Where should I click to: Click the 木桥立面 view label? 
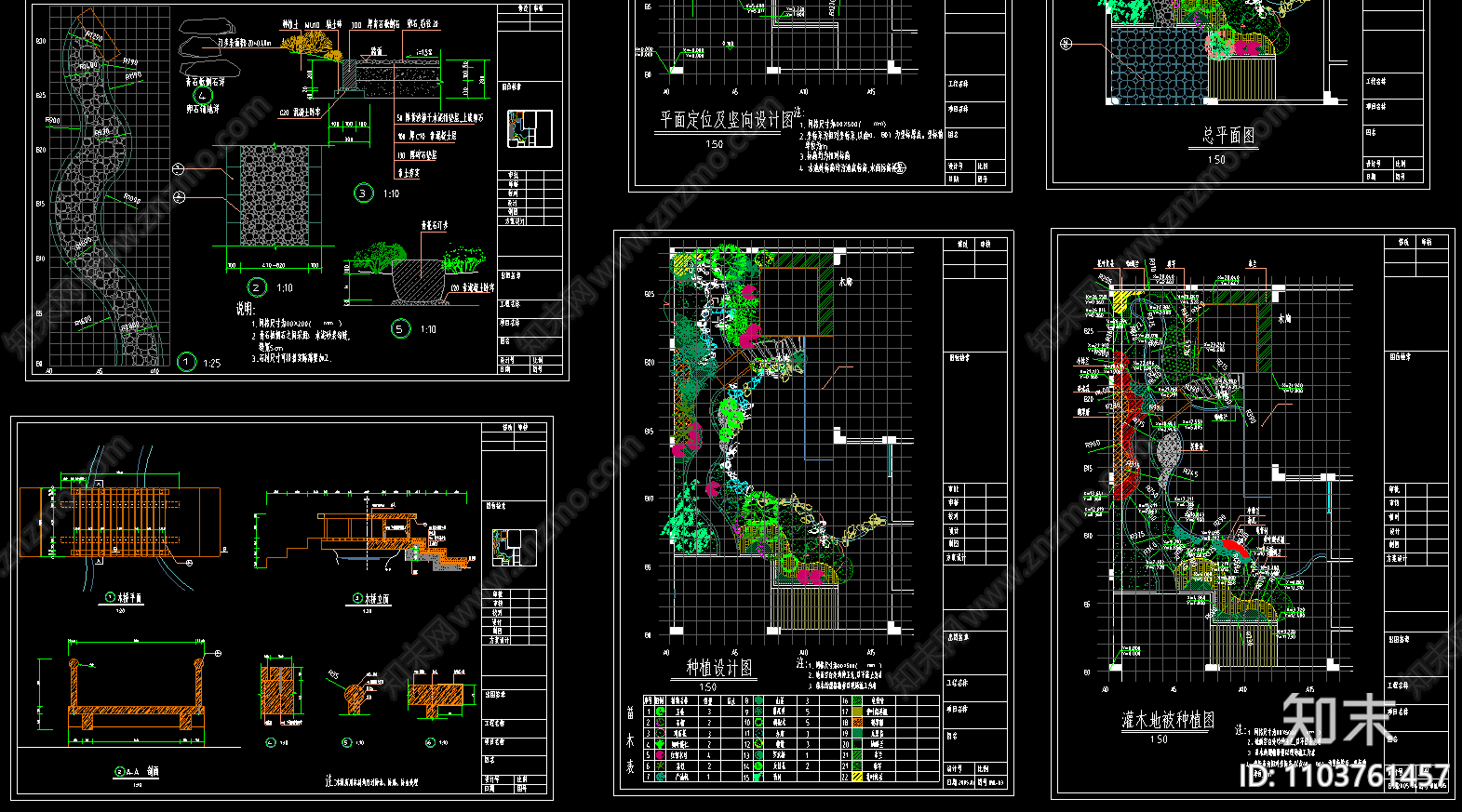[375, 598]
